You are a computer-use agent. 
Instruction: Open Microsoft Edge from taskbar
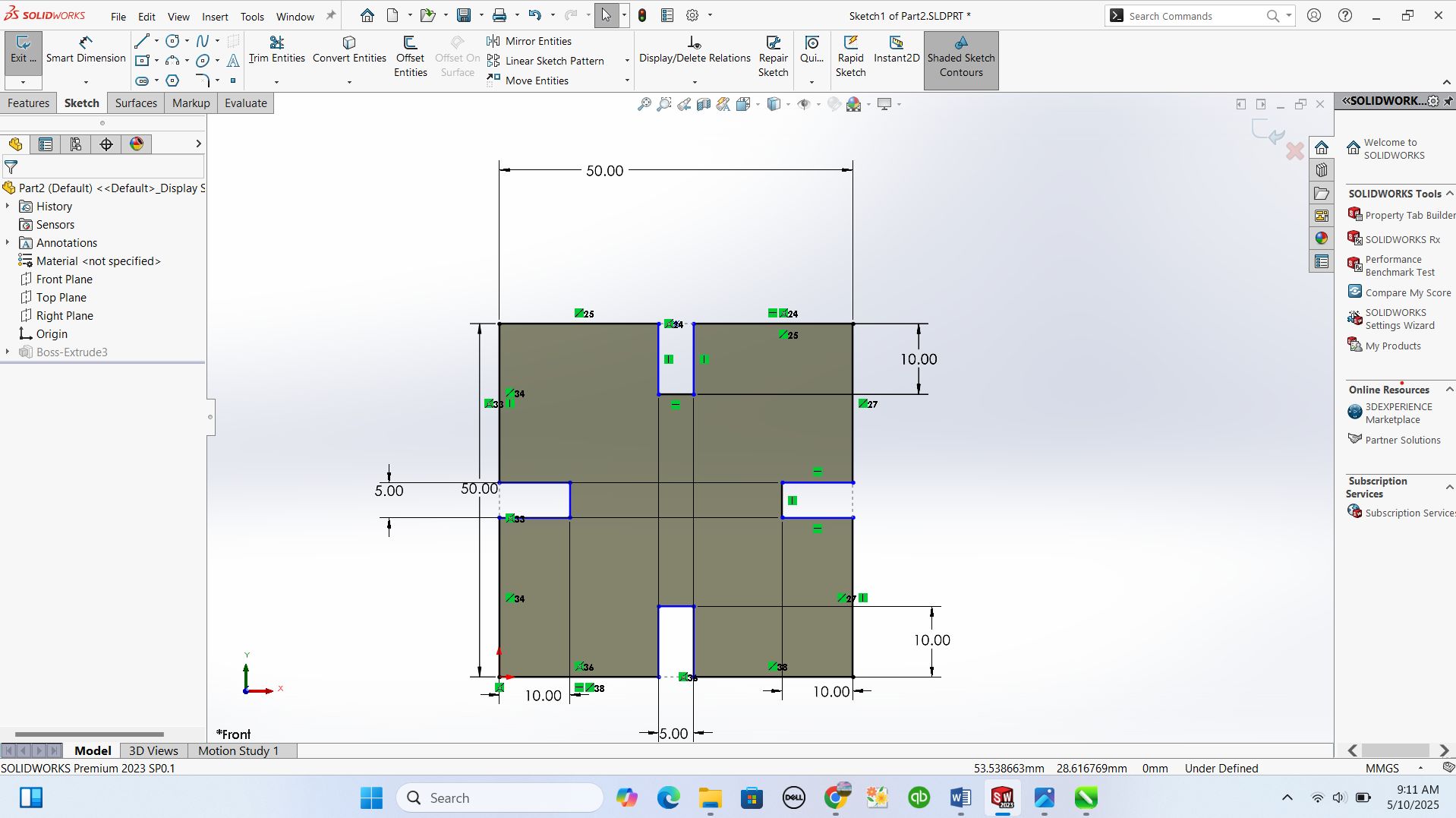668,798
